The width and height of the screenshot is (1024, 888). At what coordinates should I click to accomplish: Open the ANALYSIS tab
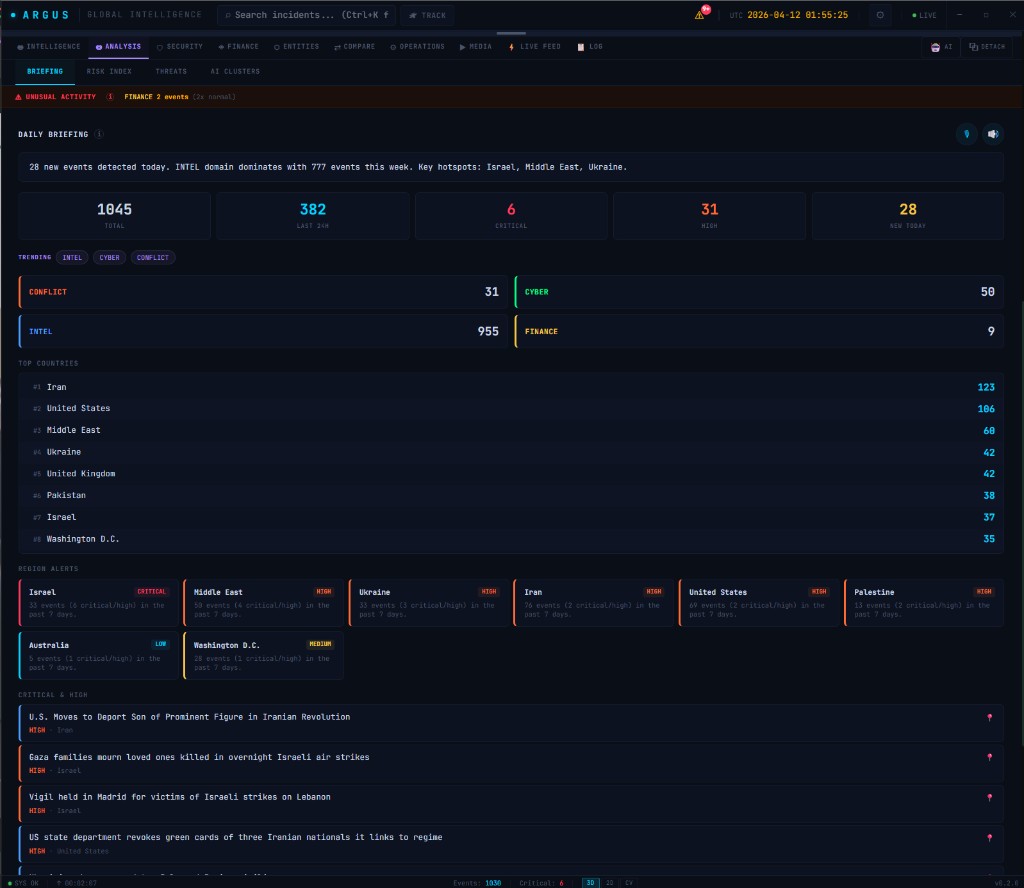118,47
